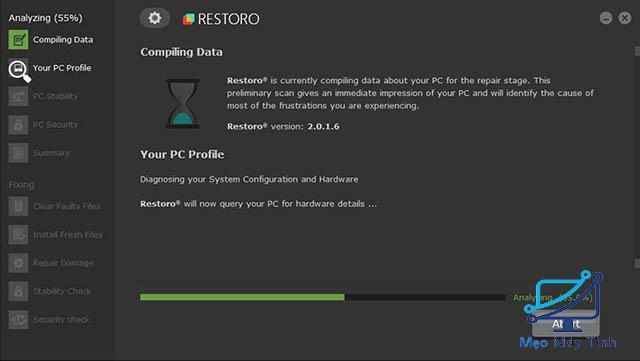
Task: Click the right-side scrollbar top handle
Action: click(637, 51)
